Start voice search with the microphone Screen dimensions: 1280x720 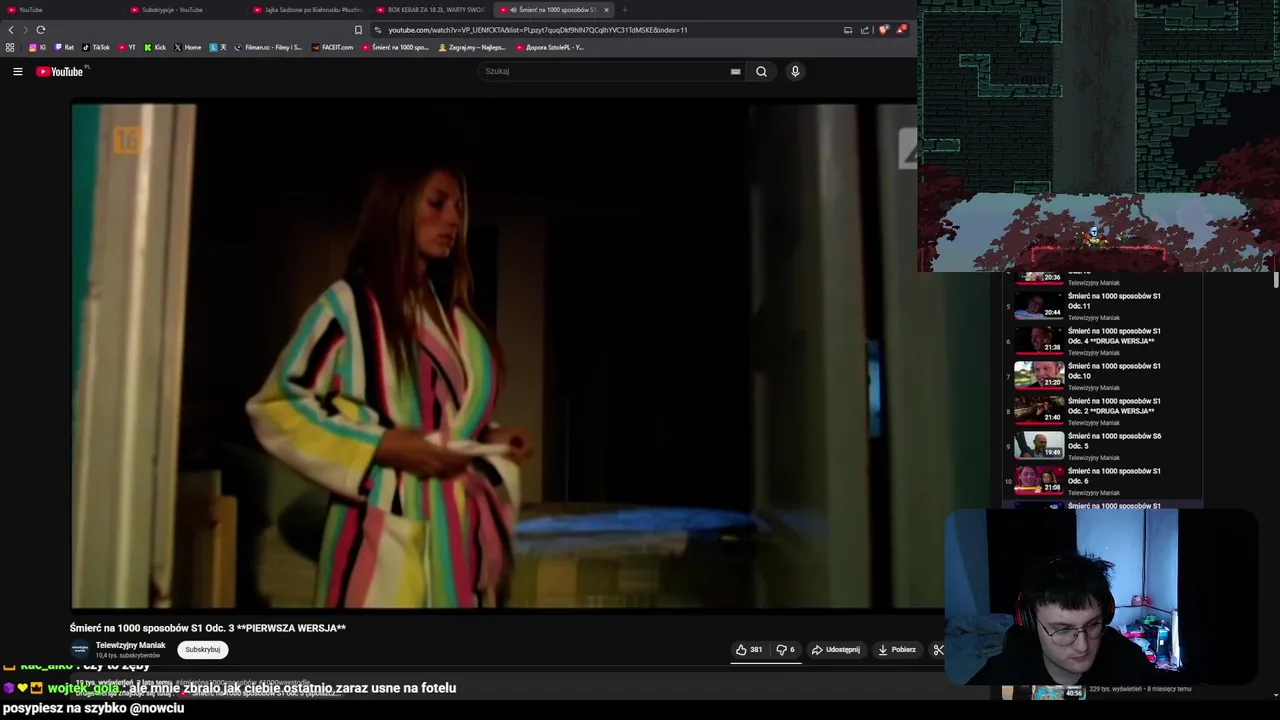click(795, 71)
